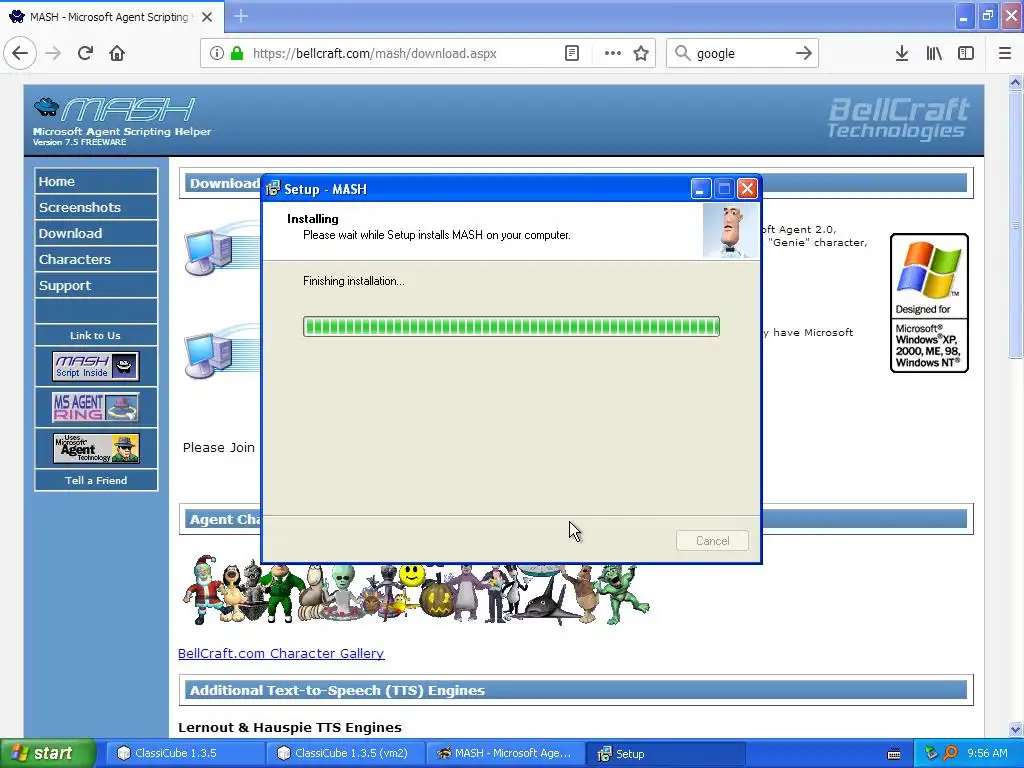Viewport: 1024px width, 768px height.
Task: Go back with the browser back arrow
Action: [x=20, y=53]
